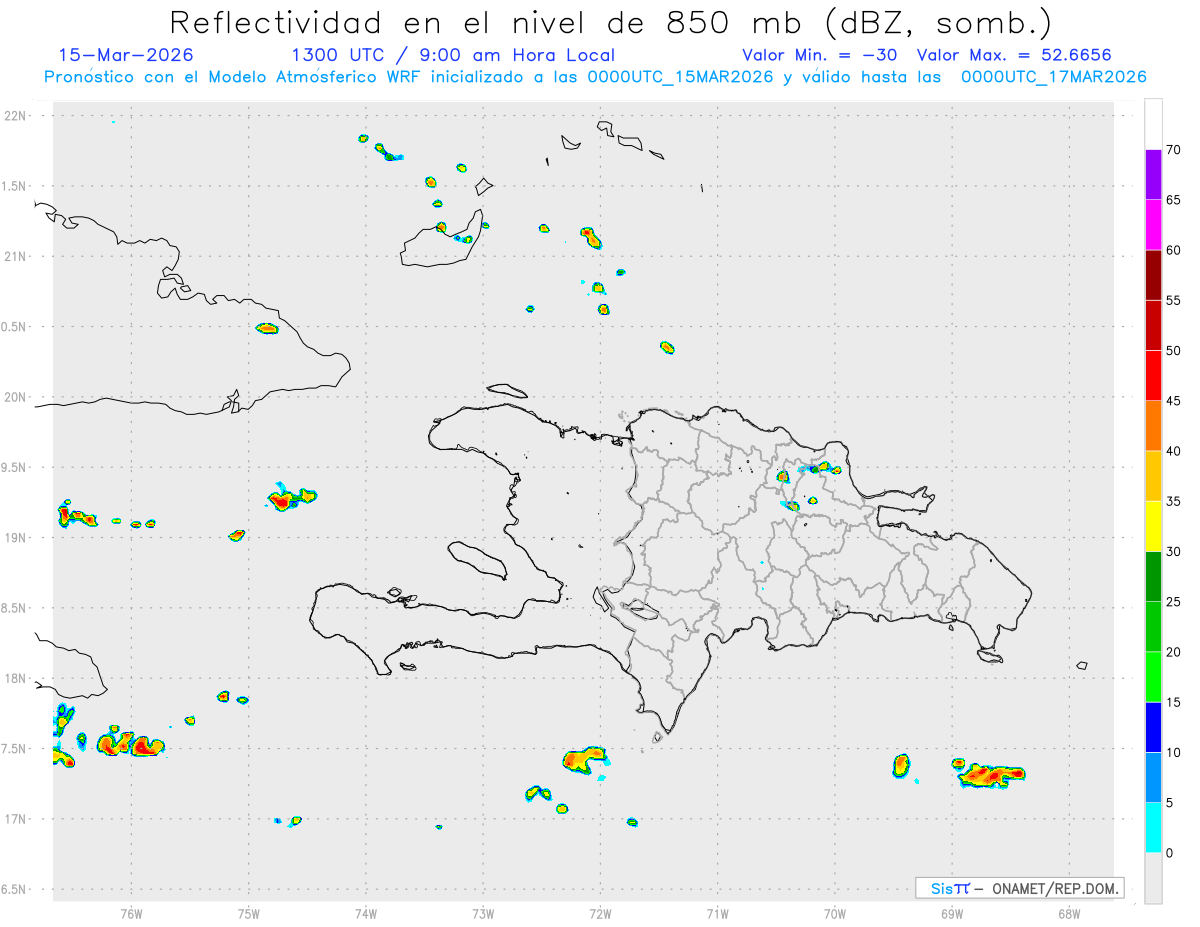Pick the dark green 25–30 dBZ colorbar segment
The image size is (1200, 927).
tap(1153, 577)
